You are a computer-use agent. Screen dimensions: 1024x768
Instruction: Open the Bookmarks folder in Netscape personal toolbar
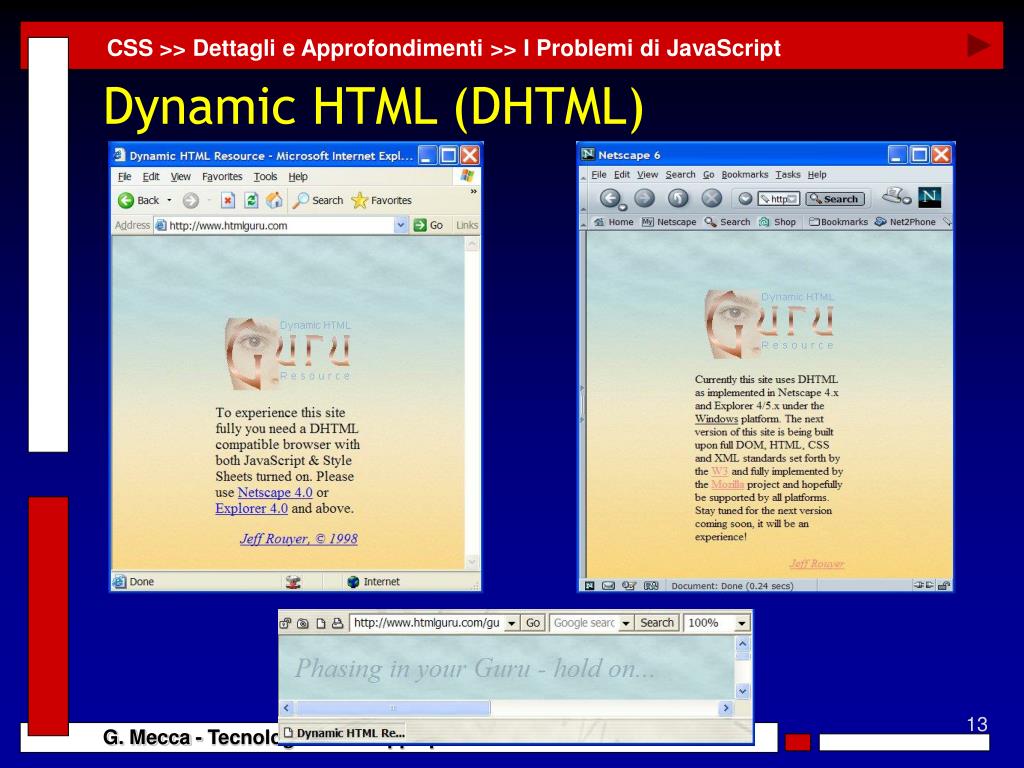[x=839, y=222]
